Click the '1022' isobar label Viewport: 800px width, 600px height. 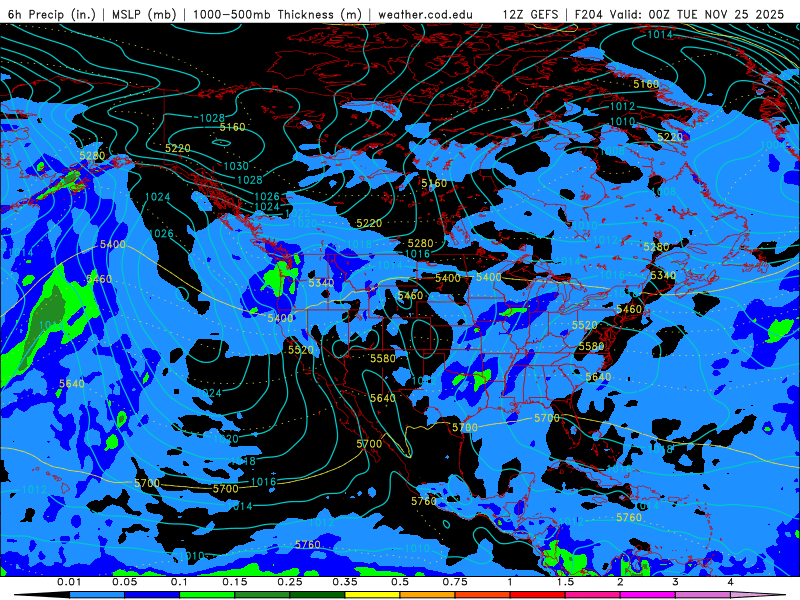coord(298,213)
